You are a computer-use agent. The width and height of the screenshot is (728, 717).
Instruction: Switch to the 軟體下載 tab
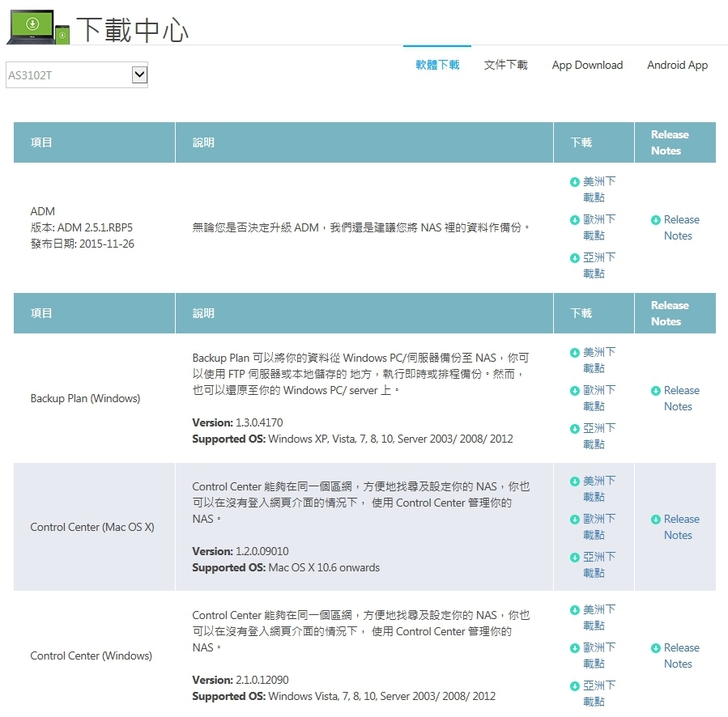click(437, 65)
